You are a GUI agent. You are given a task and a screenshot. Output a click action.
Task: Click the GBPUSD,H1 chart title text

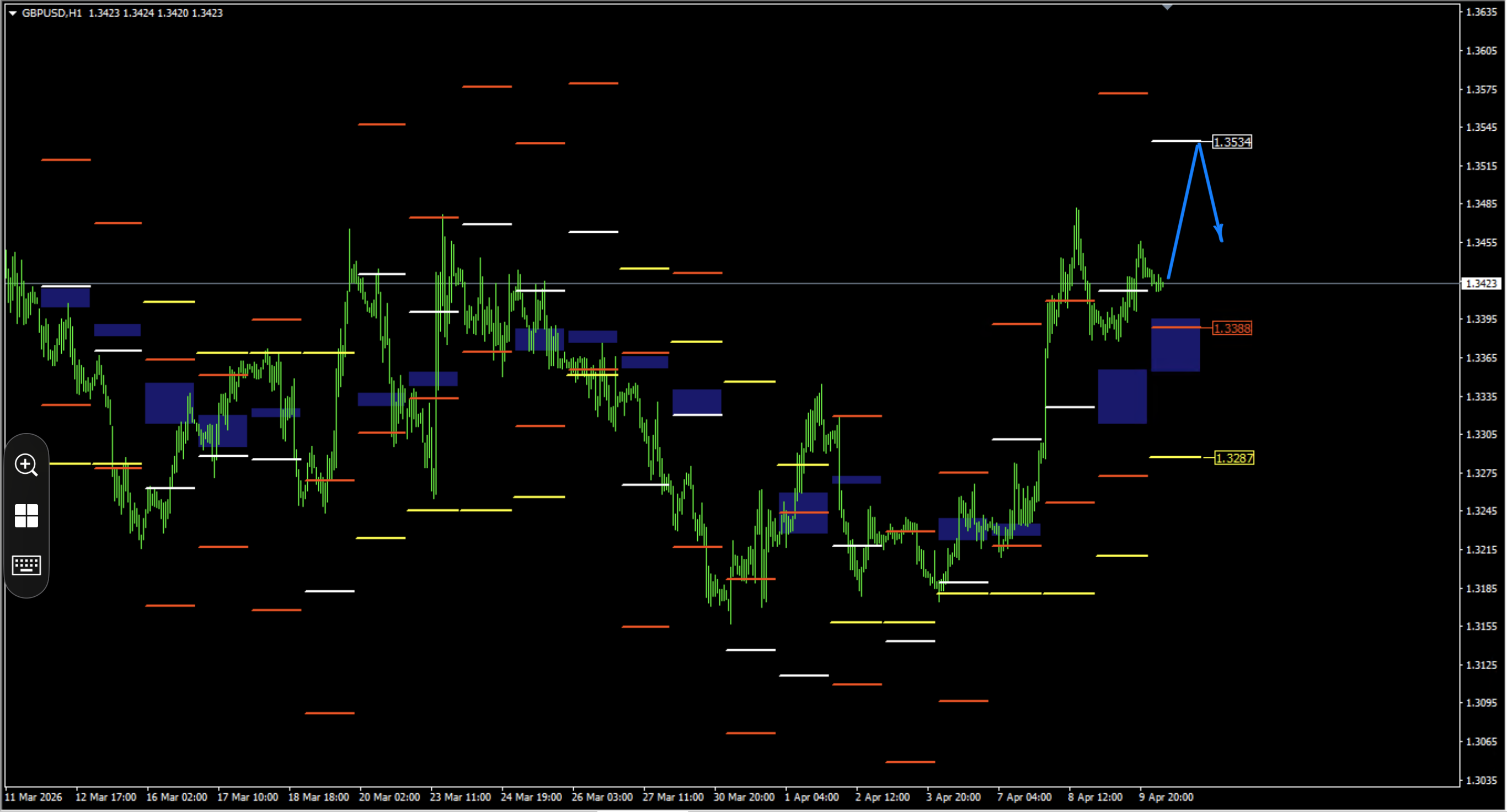51,13
